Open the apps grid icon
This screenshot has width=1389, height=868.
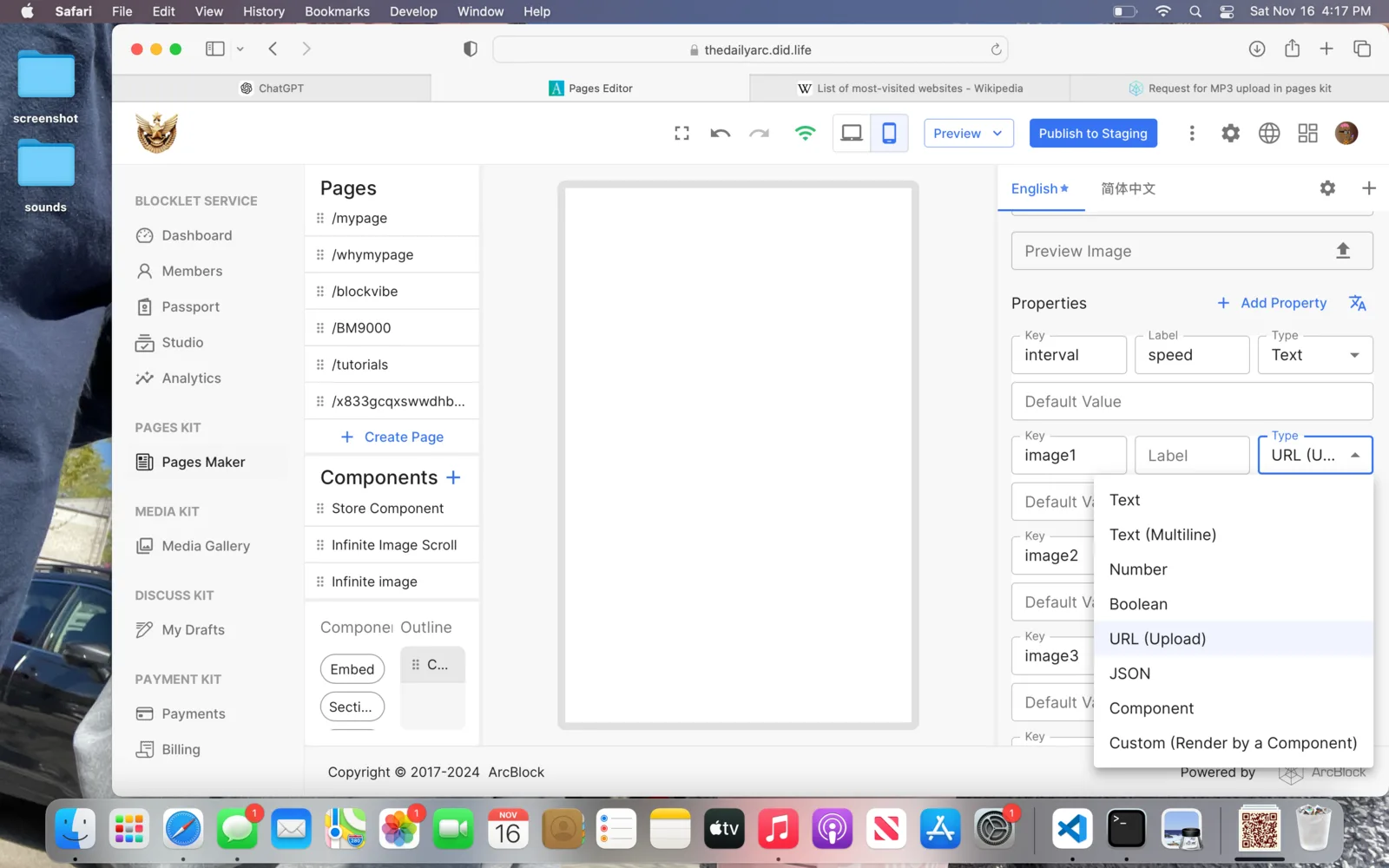tap(1308, 133)
